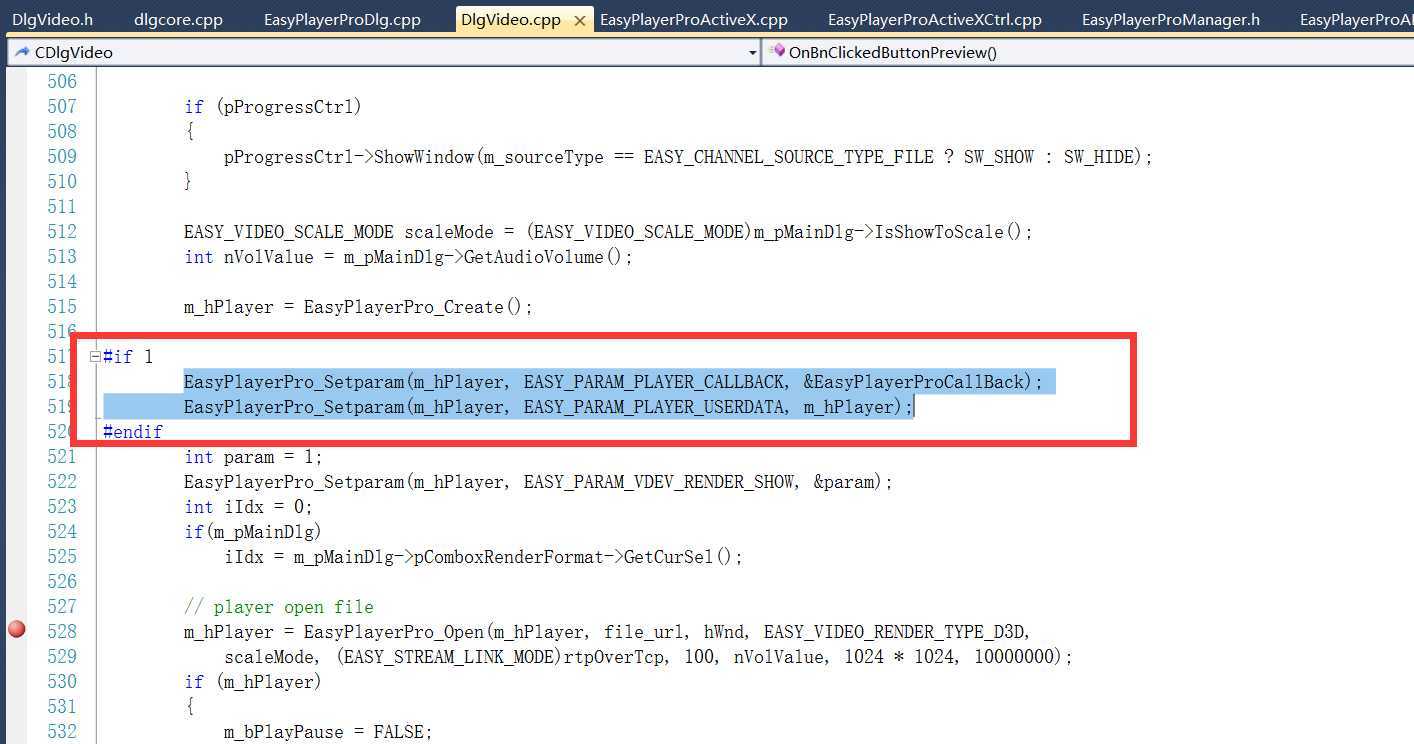Click the class icon in scope box
This screenshot has width=1414, height=744.
click(21, 52)
